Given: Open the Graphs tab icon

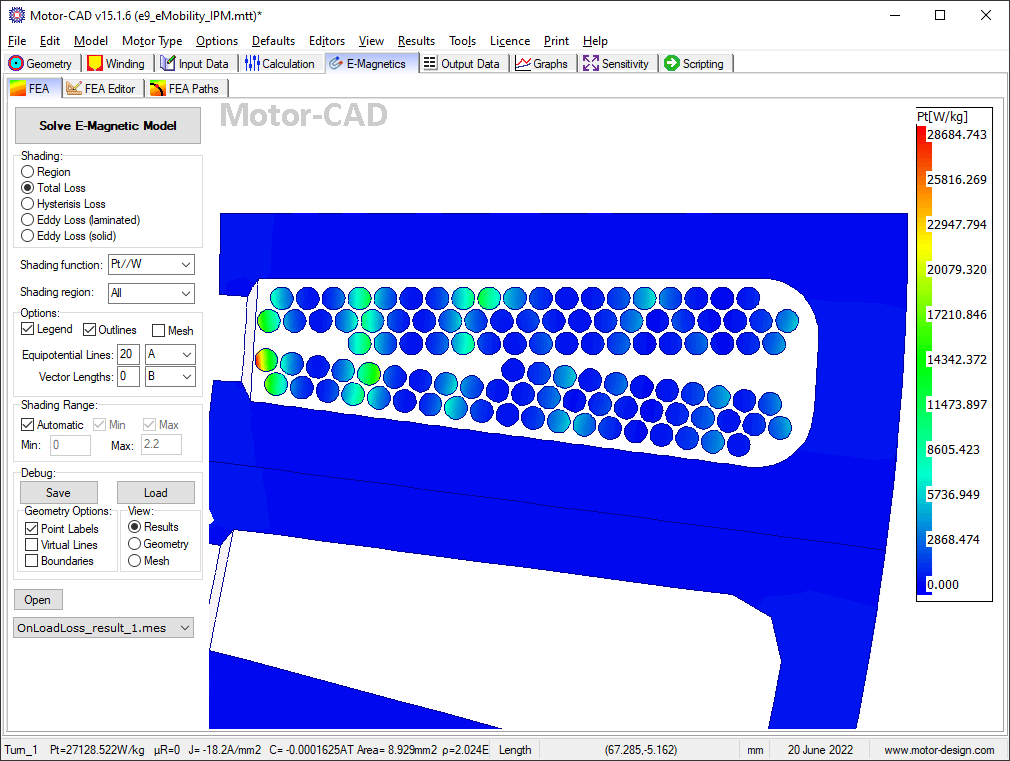Looking at the screenshot, I should [x=523, y=64].
